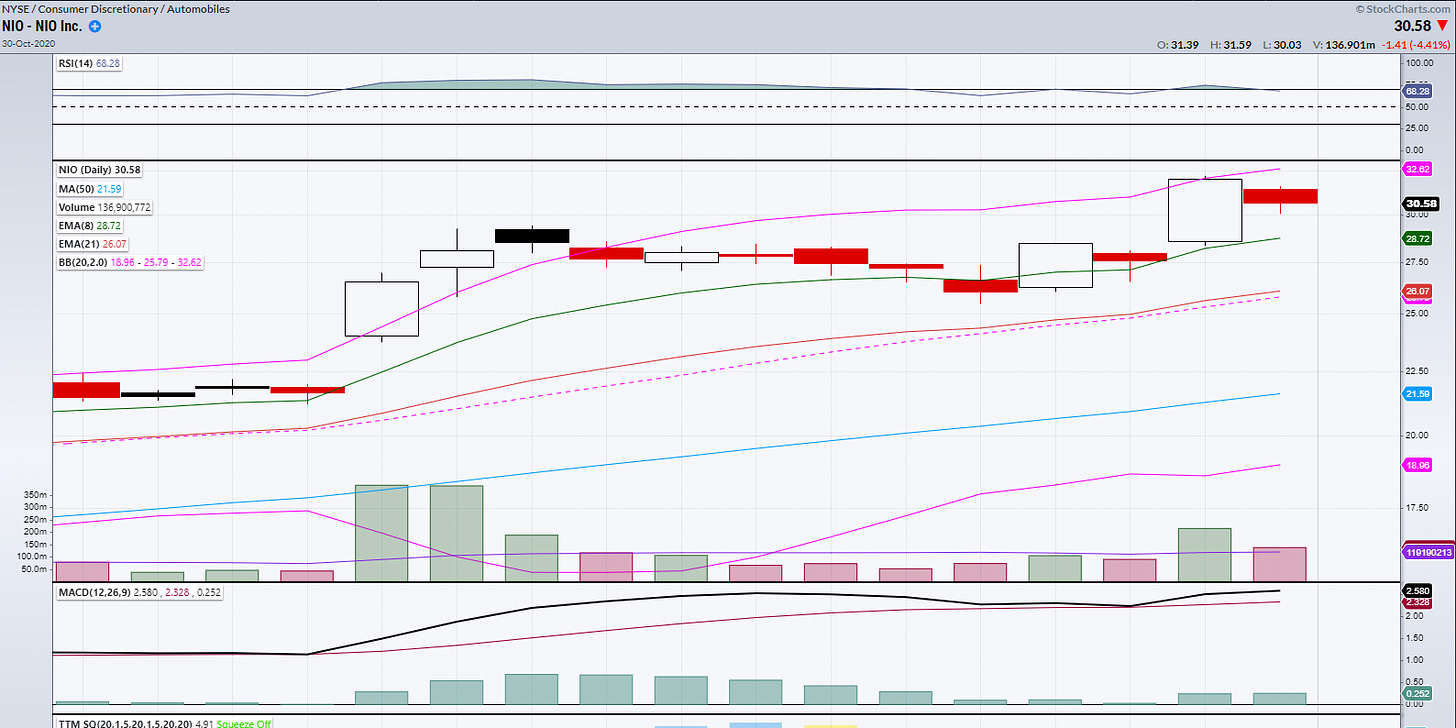Click the magenta 32.62 upper band price tag

pos(1418,169)
